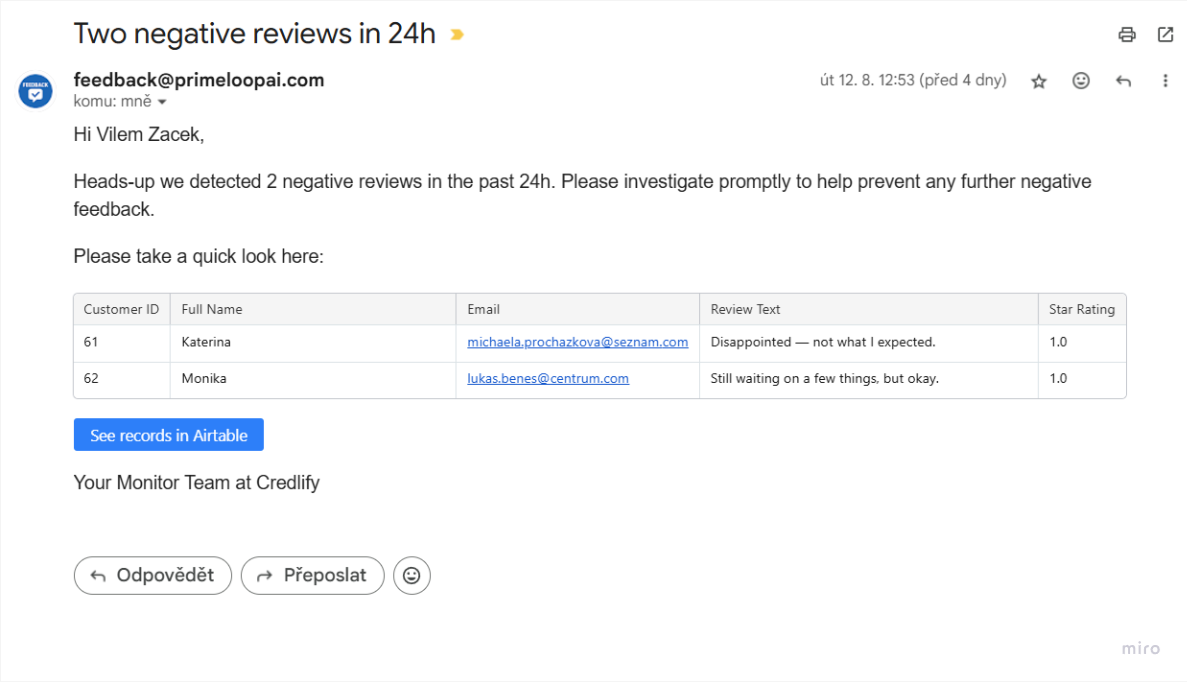Viewport: 1187px width, 682px height.
Task: Click the 'Star Rating' column header
Action: click(x=1081, y=309)
